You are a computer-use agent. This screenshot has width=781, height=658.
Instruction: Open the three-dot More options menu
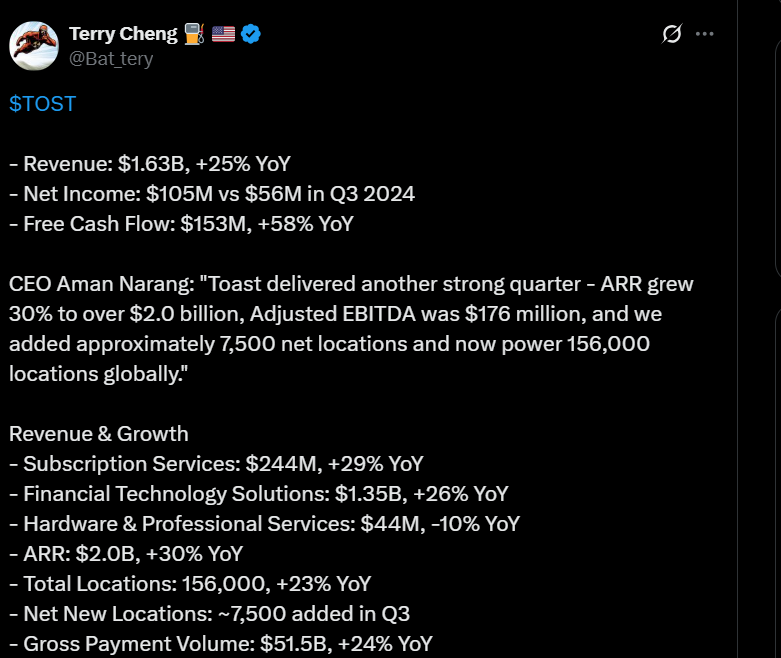click(705, 34)
